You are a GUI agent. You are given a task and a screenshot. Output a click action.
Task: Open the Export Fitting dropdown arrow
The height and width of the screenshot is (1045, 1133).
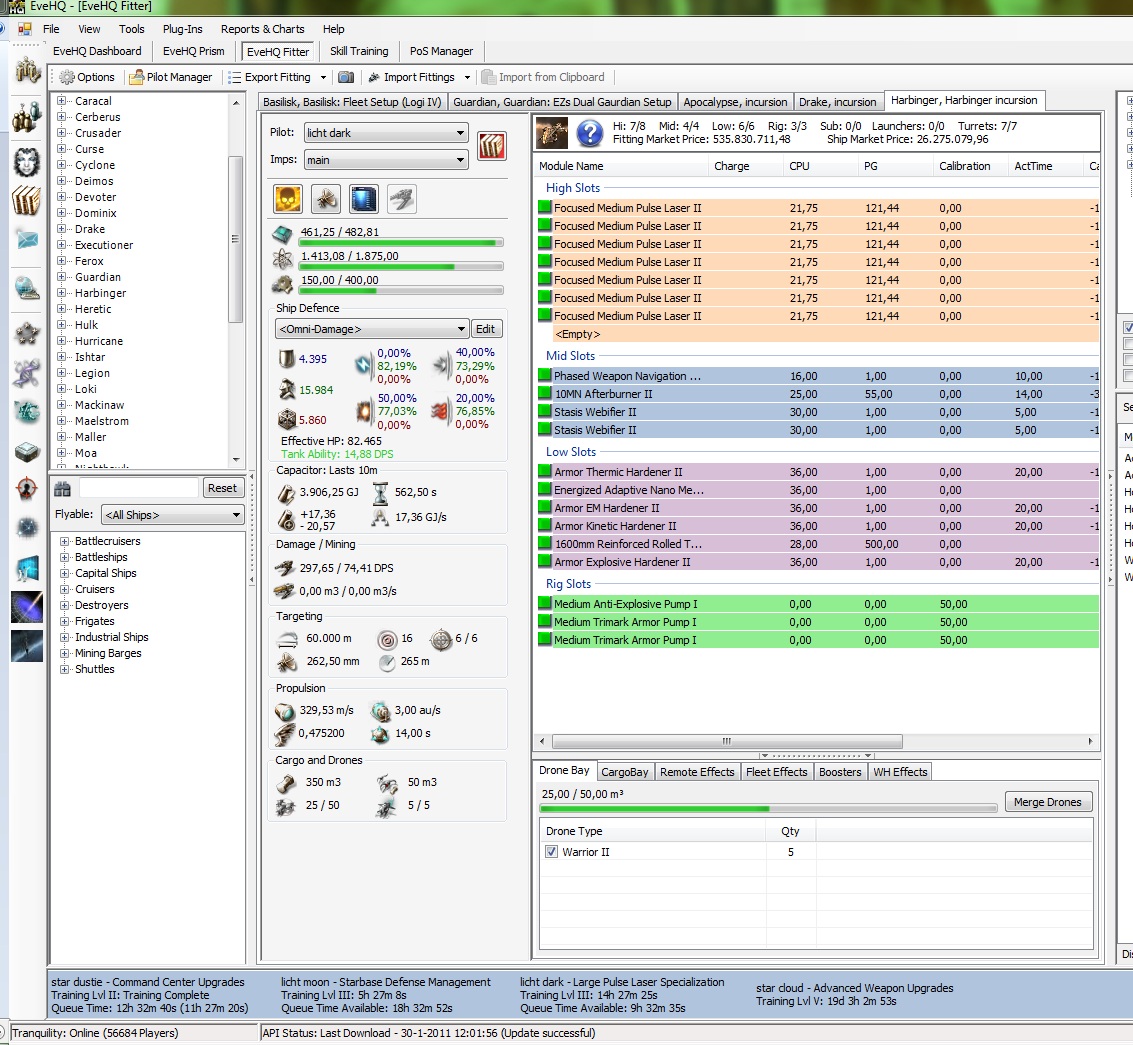[323, 77]
